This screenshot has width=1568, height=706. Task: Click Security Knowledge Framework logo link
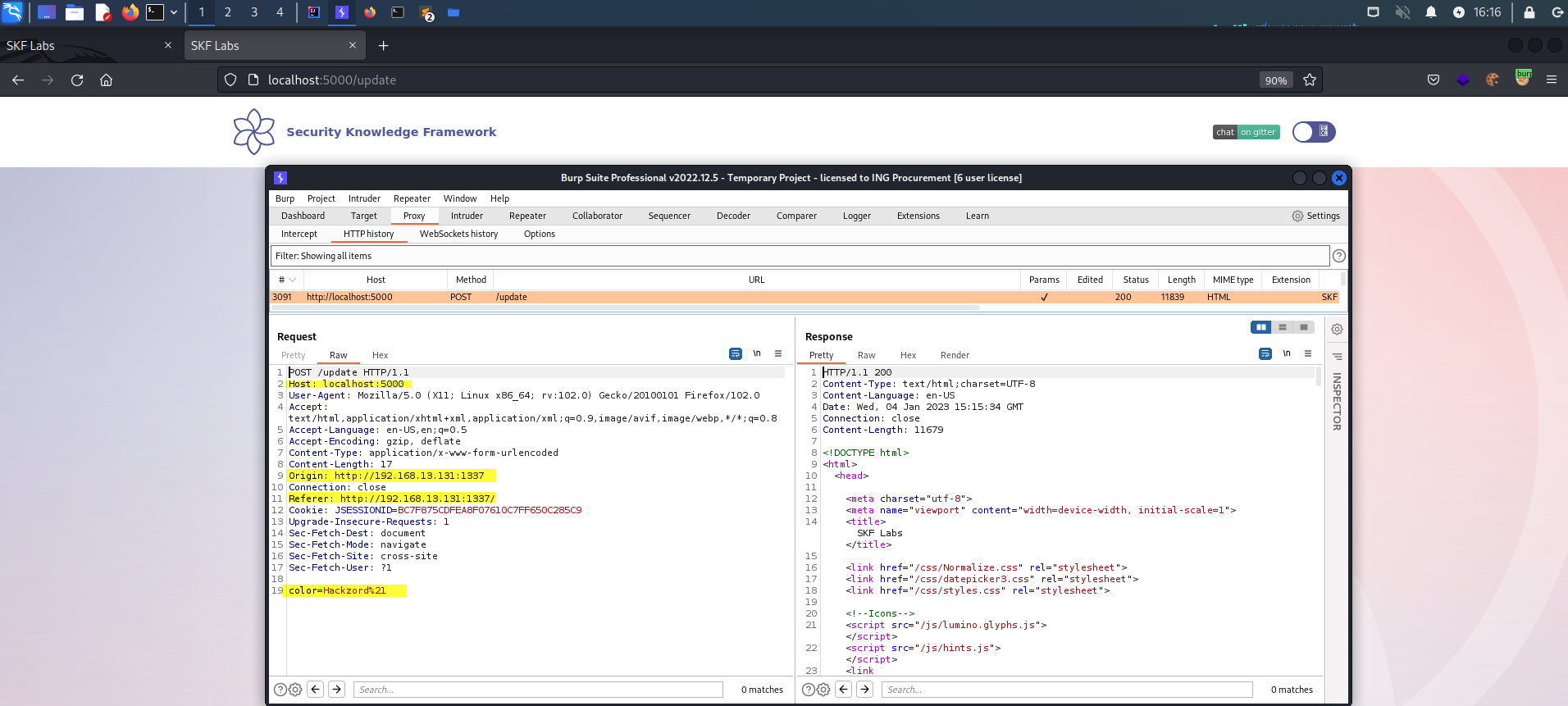coord(365,132)
